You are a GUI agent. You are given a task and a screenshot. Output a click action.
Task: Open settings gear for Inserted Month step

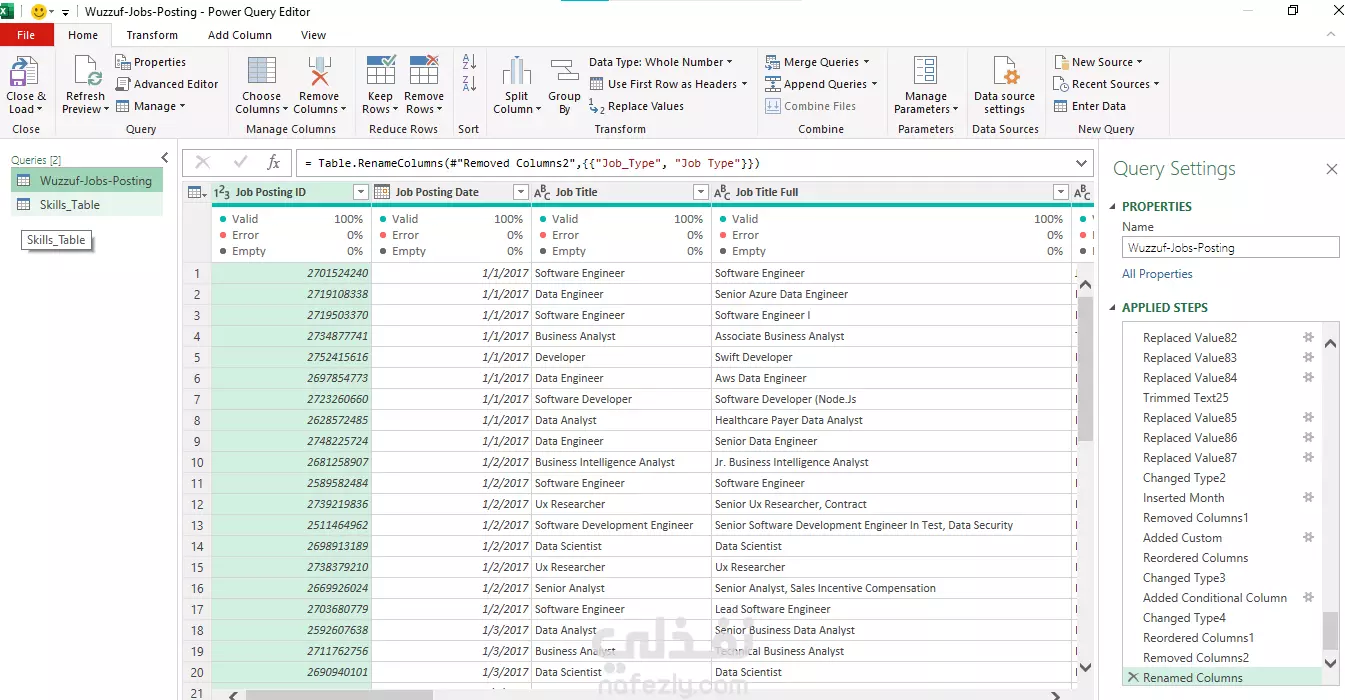pos(1308,497)
